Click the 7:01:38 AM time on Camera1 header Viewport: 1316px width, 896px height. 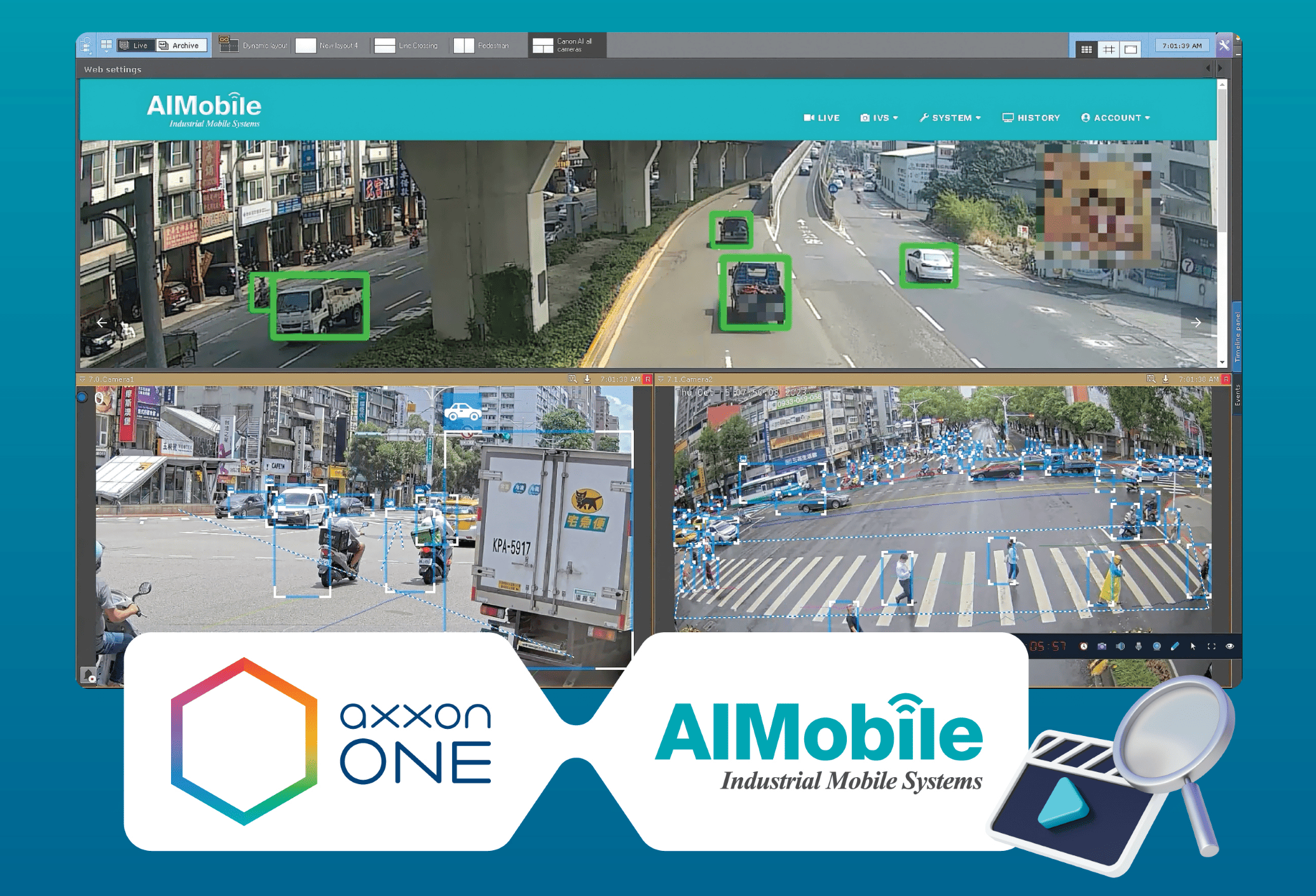[620, 379]
